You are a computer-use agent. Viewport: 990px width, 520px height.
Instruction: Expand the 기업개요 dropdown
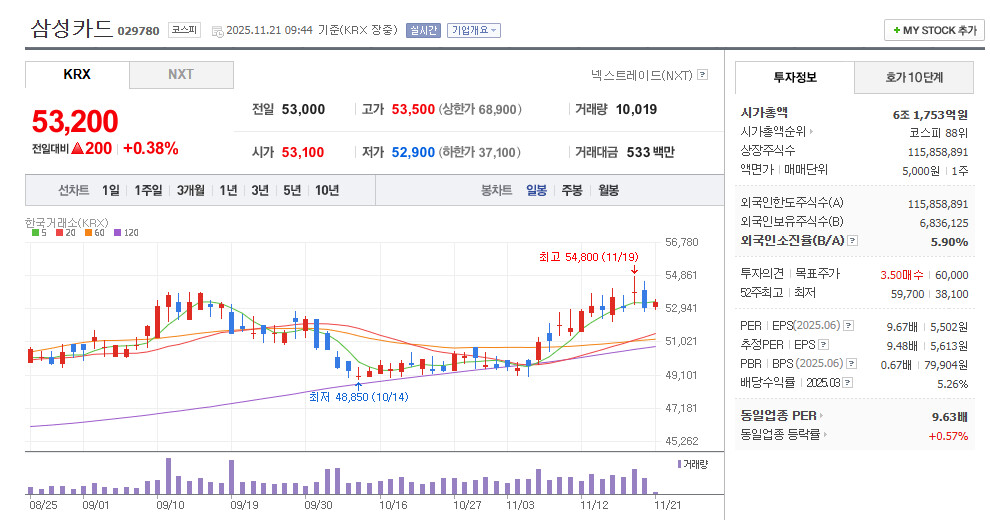tap(474, 30)
